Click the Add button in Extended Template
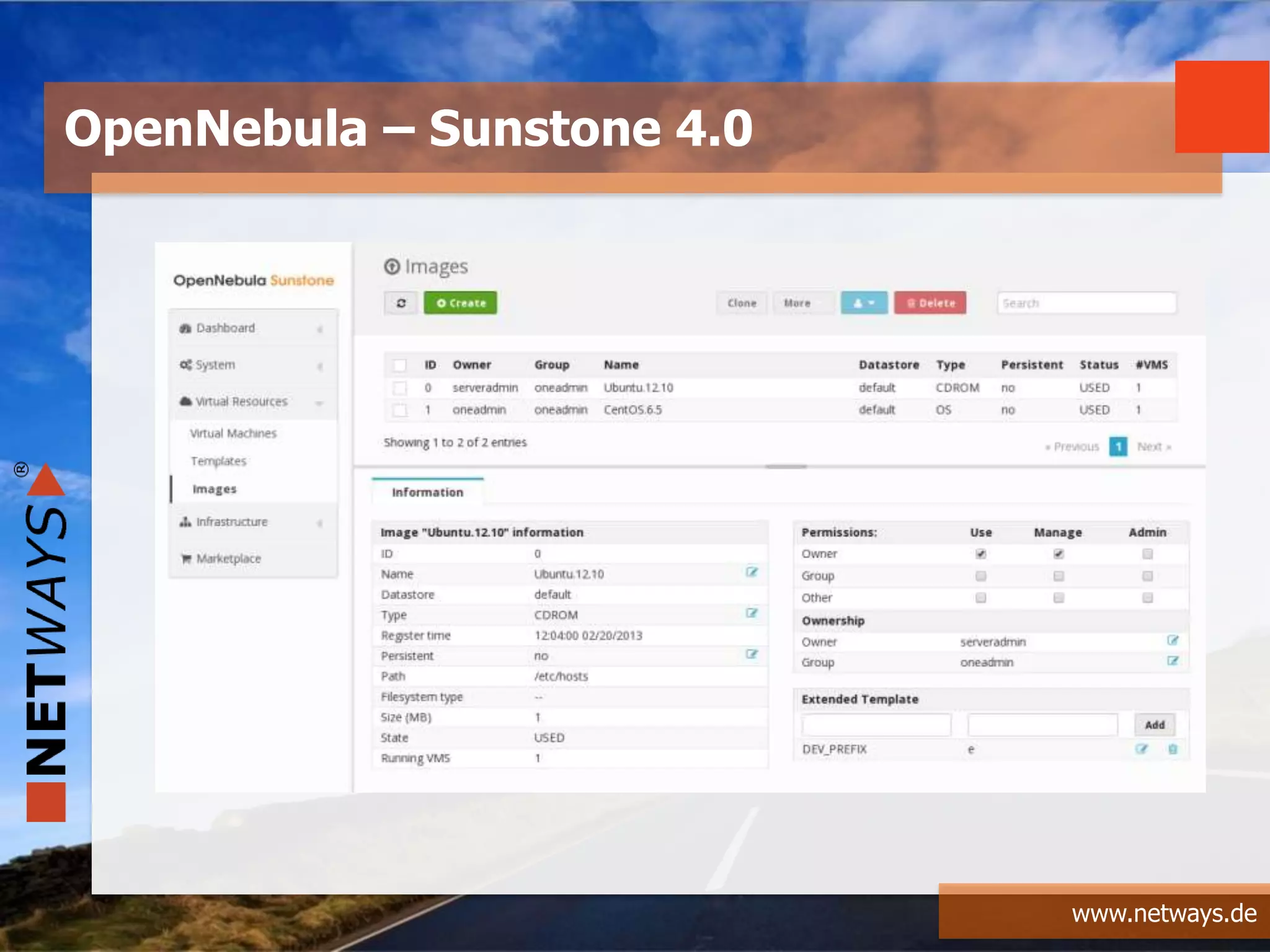The width and height of the screenshot is (1270, 952). click(1155, 725)
